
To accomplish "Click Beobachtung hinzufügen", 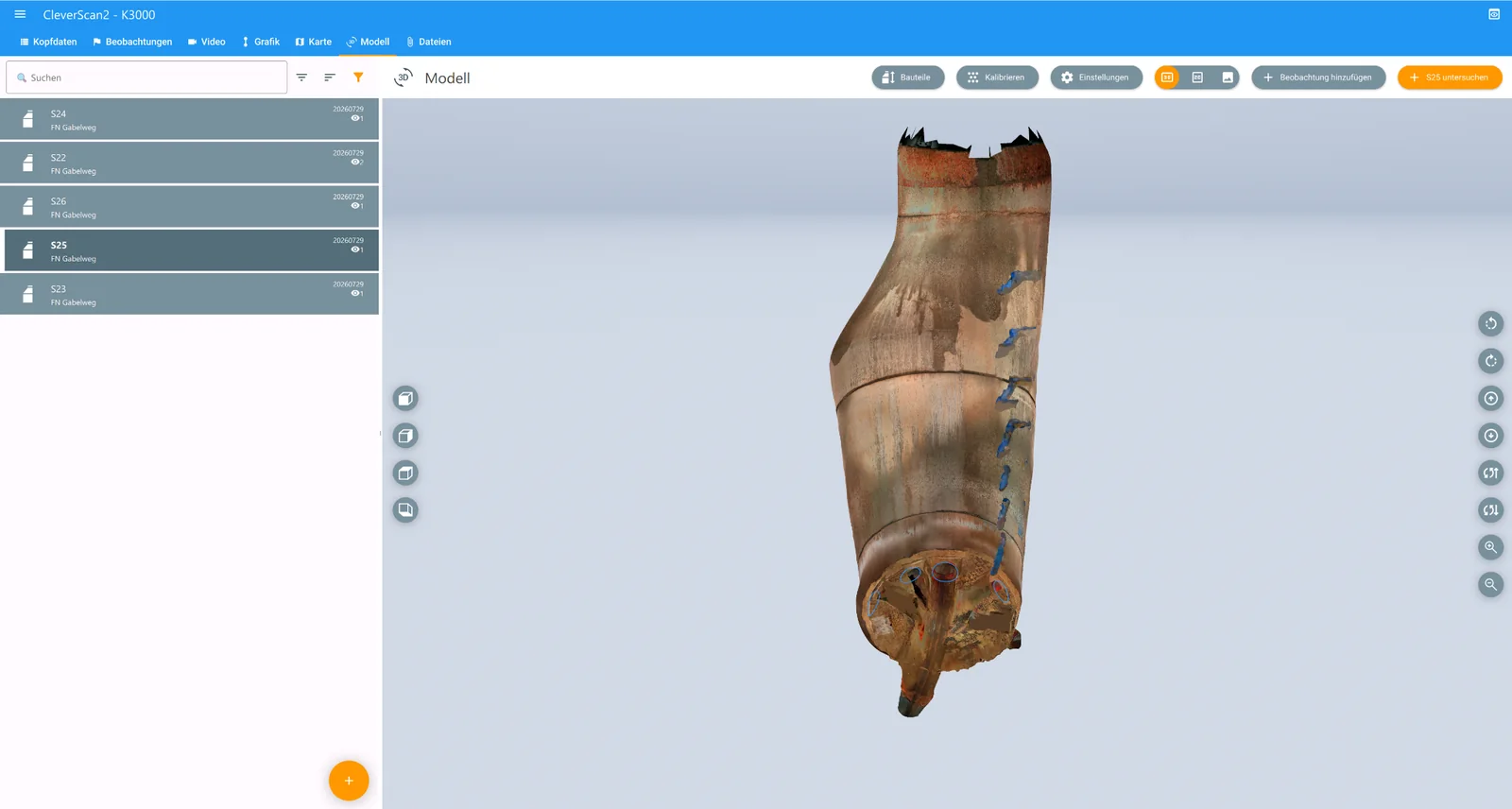I will pyautogui.click(x=1318, y=77).
